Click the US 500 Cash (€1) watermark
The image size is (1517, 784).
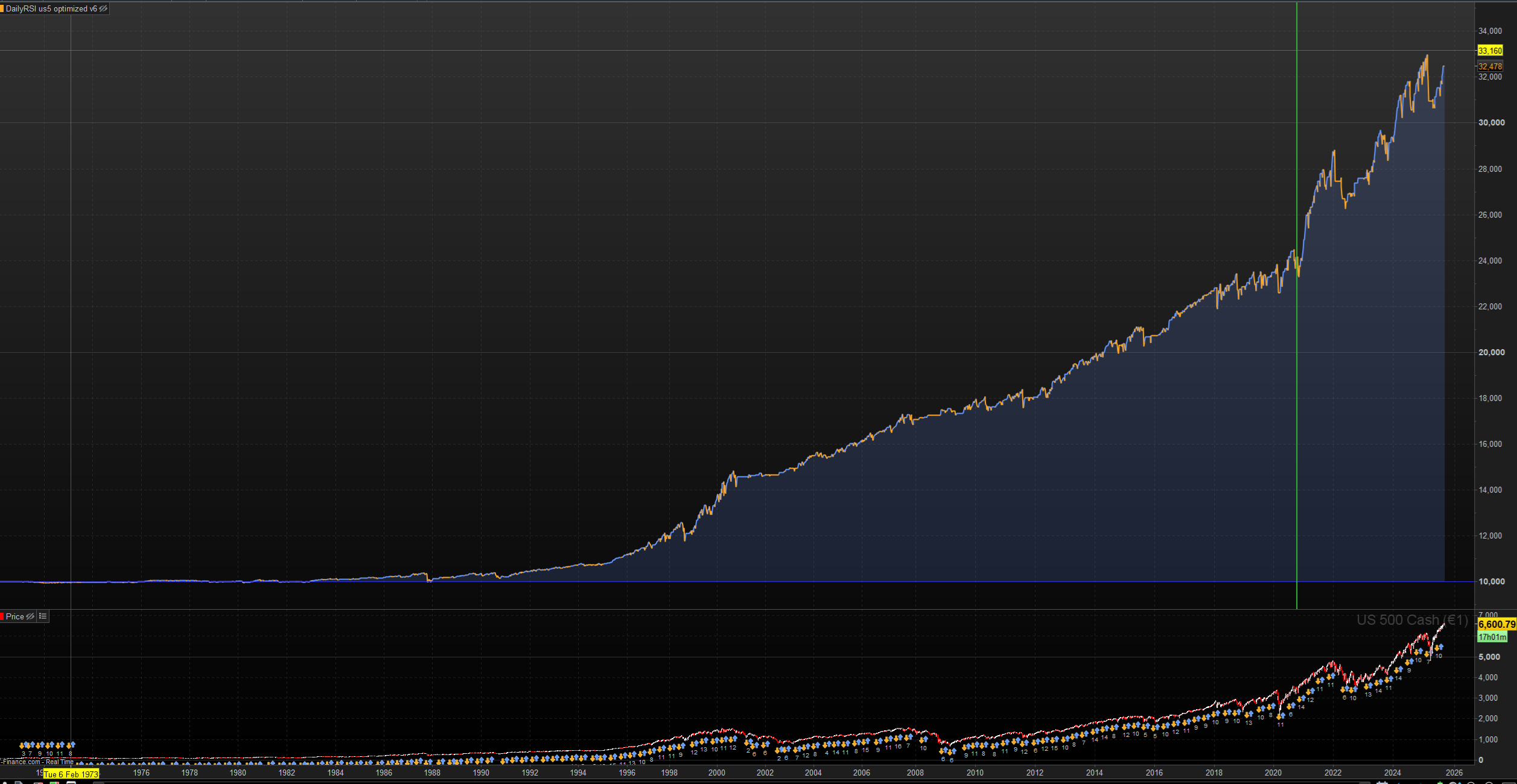click(1412, 620)
